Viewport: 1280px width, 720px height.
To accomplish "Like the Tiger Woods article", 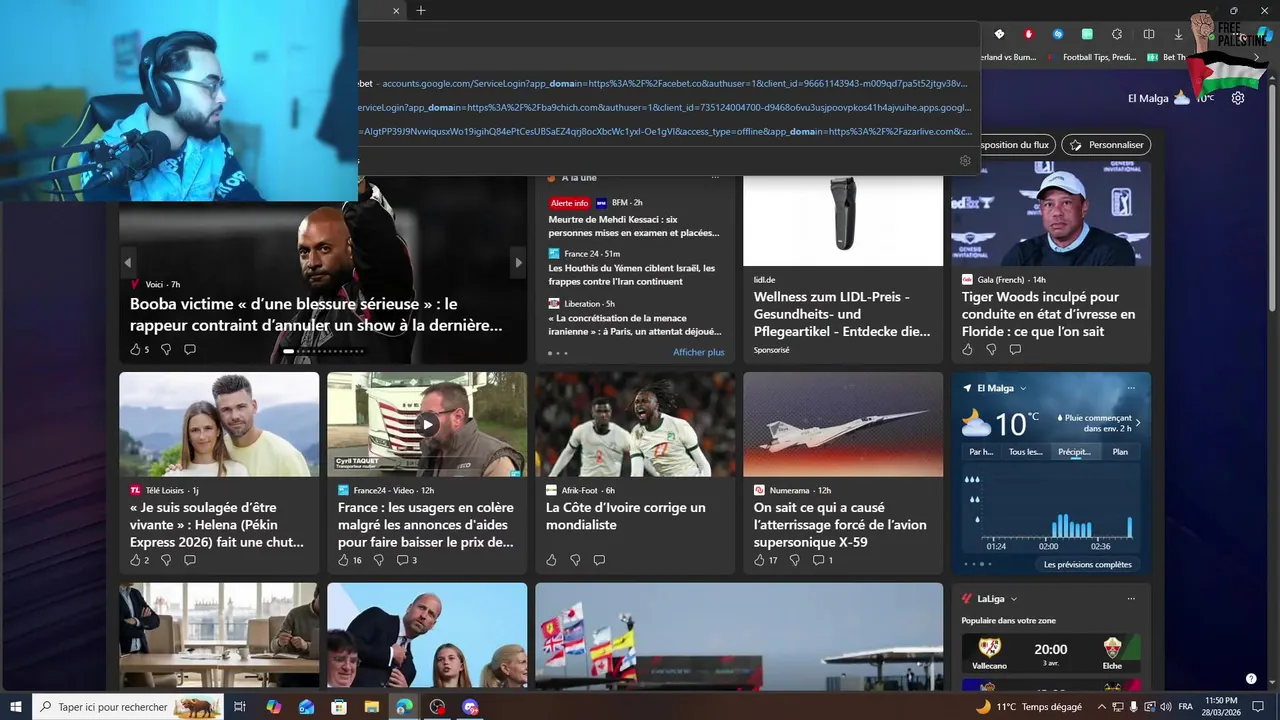I will click(967, 350).
